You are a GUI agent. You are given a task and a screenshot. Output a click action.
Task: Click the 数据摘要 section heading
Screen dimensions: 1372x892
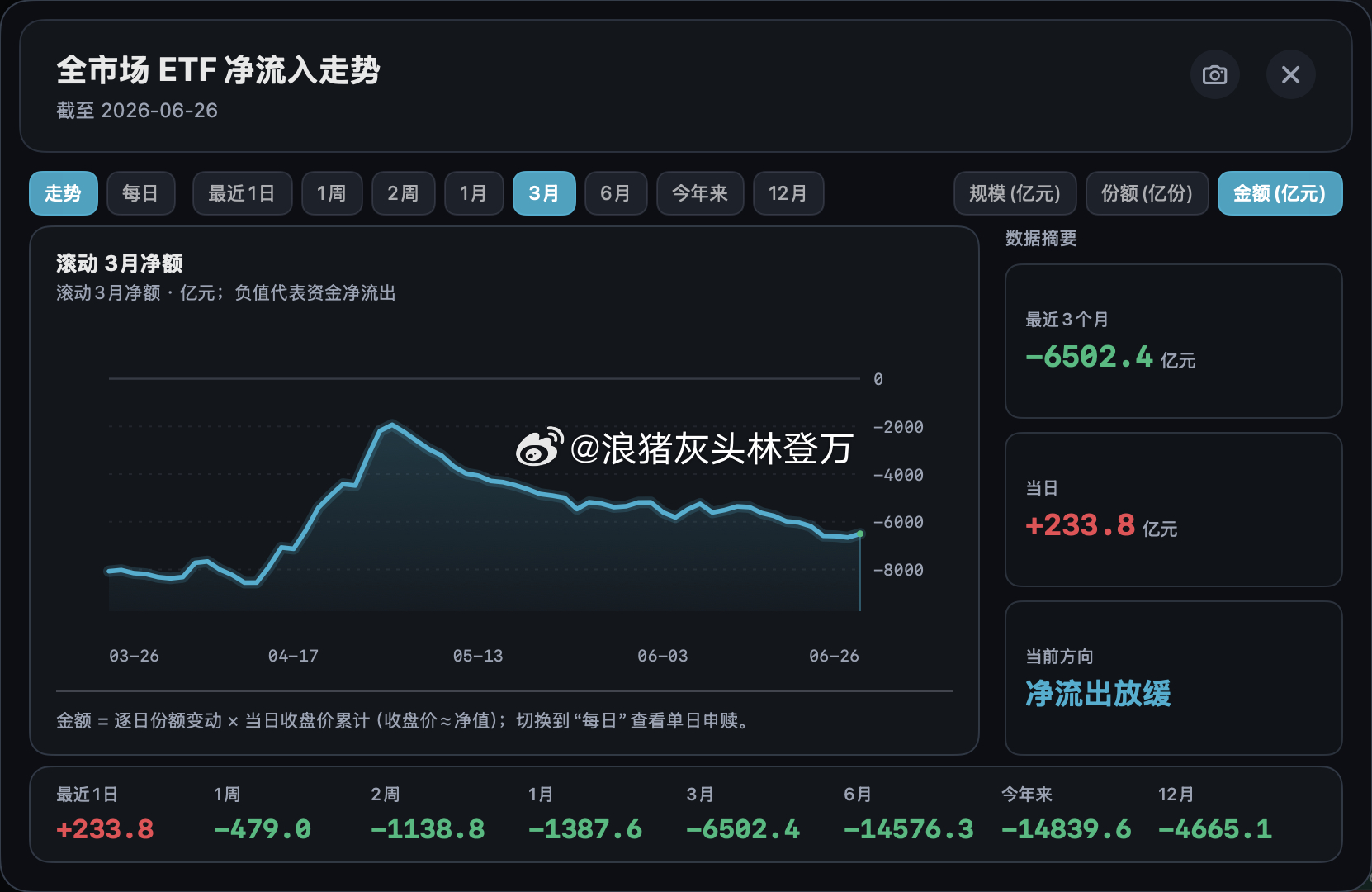pos(1041,239)
